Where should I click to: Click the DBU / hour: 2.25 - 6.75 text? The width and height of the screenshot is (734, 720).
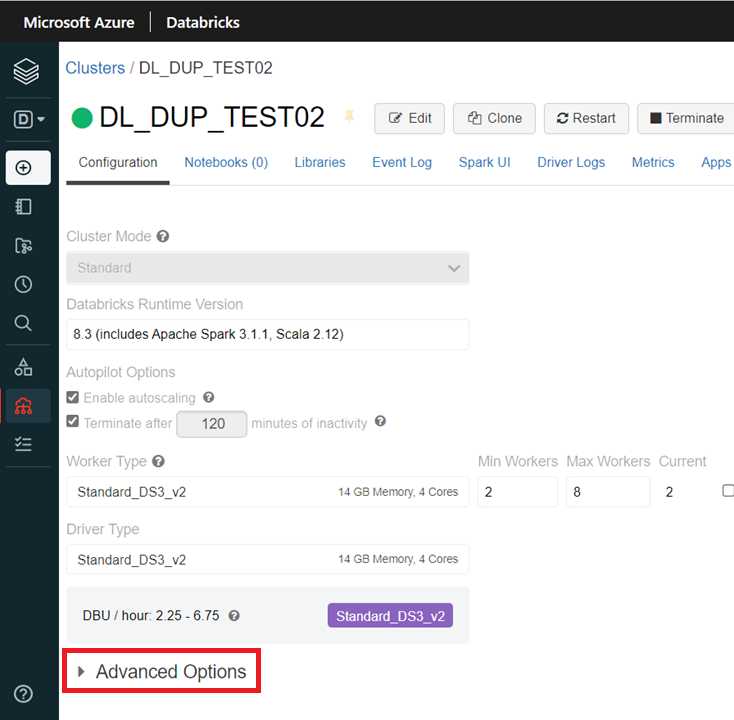pos(151,616)
